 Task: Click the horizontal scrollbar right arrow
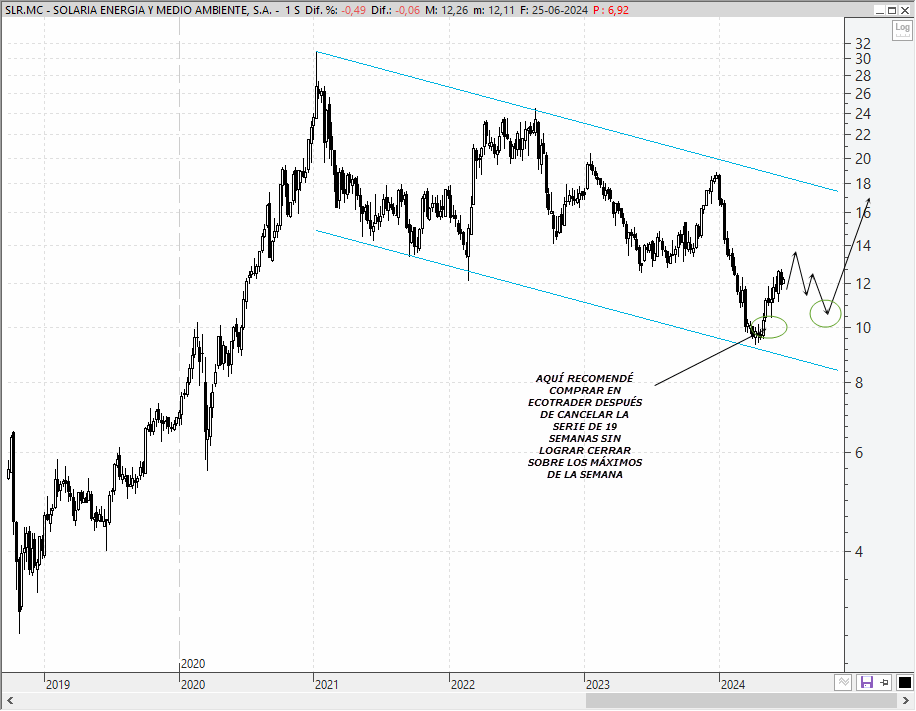coord(906,700)
